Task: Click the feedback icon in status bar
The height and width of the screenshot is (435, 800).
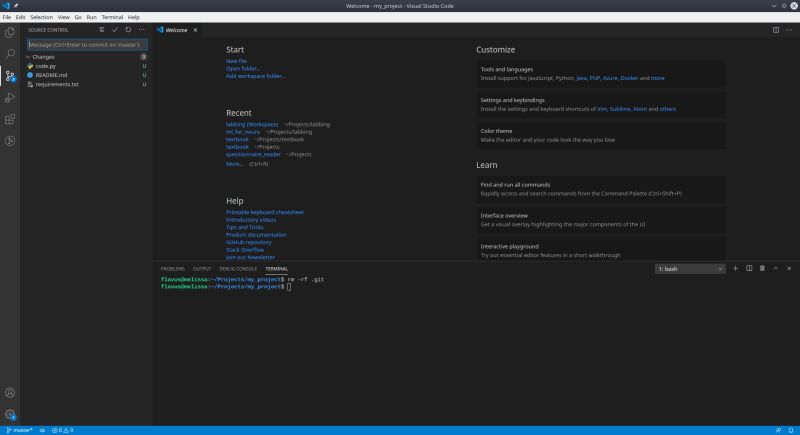Action: [778, 430]
